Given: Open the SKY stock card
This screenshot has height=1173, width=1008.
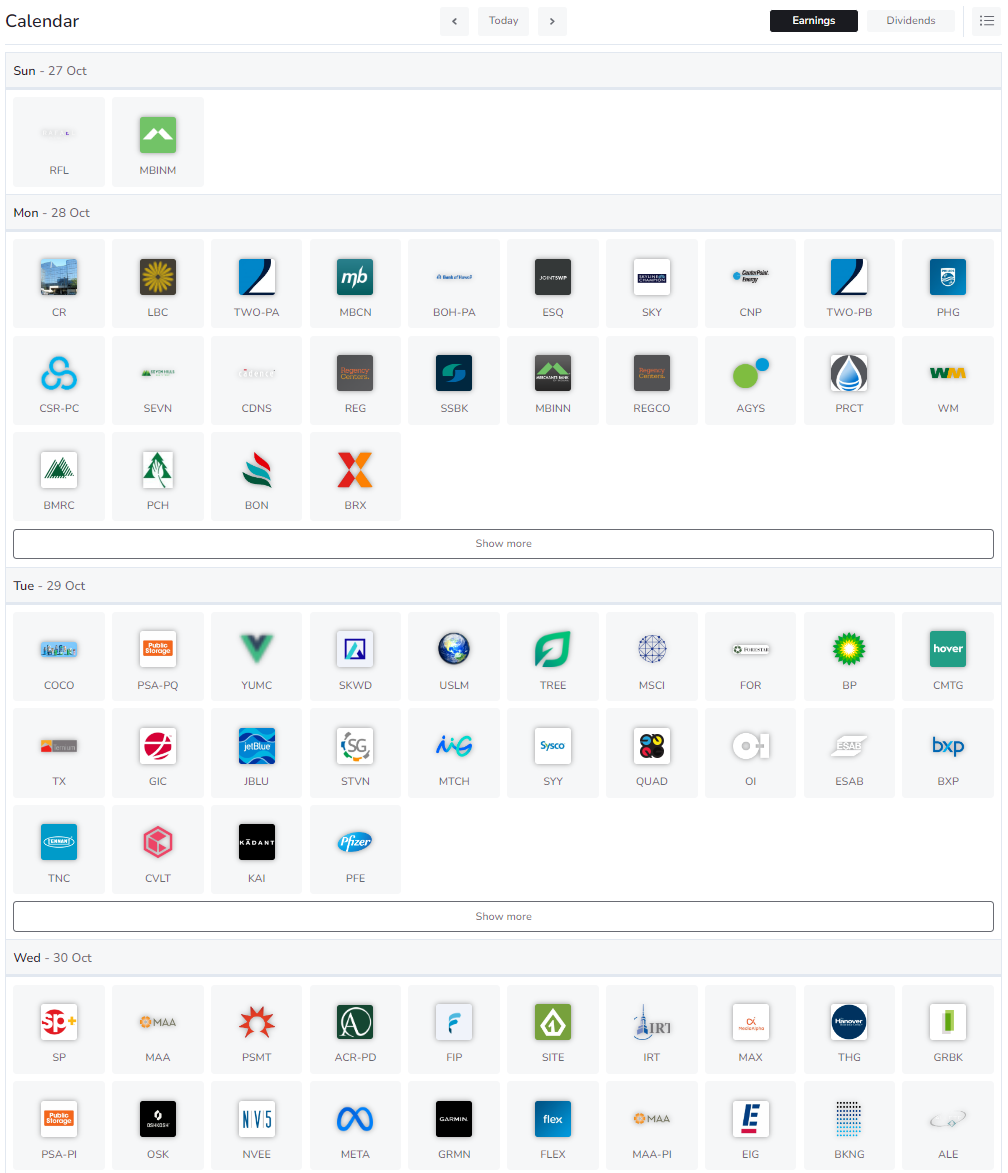Looking at the screenshot, I should coord(652,284).
